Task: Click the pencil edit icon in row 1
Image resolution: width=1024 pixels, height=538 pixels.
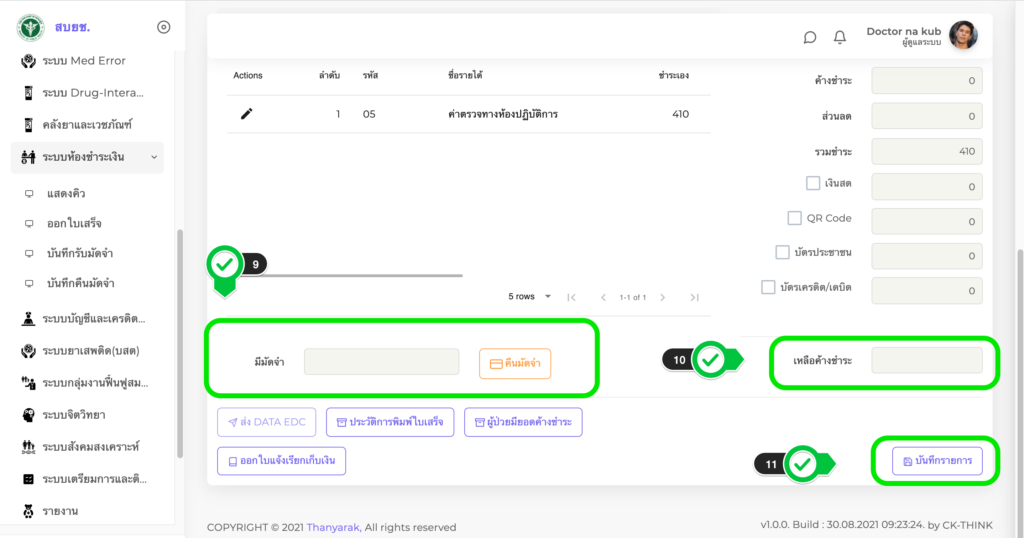Action: click(x=247, y=114)
